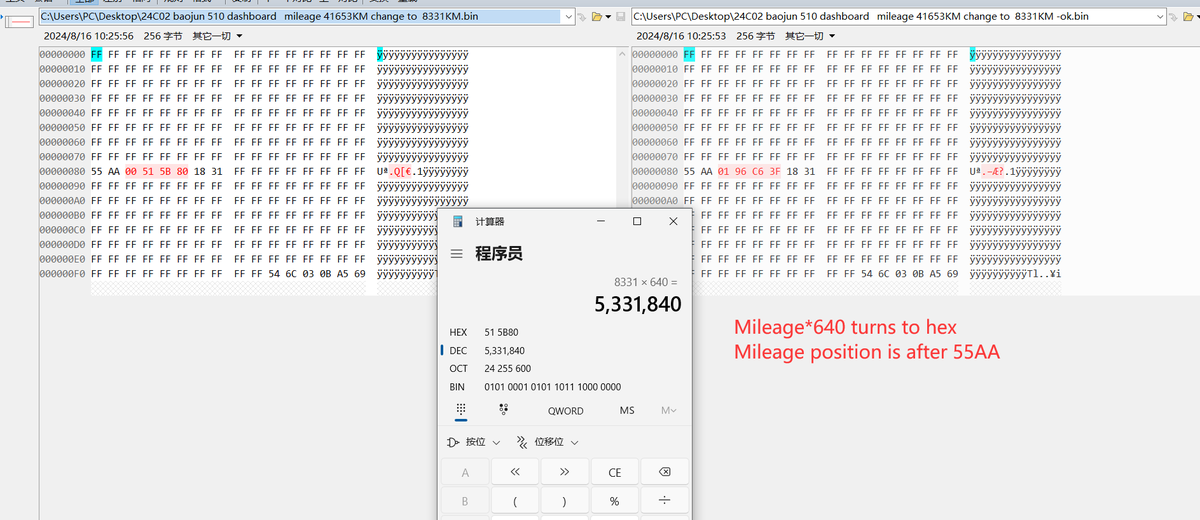Click the open folder icon for left file
The height and width of the screenshot is (520, 1200).
click(596, 17)
